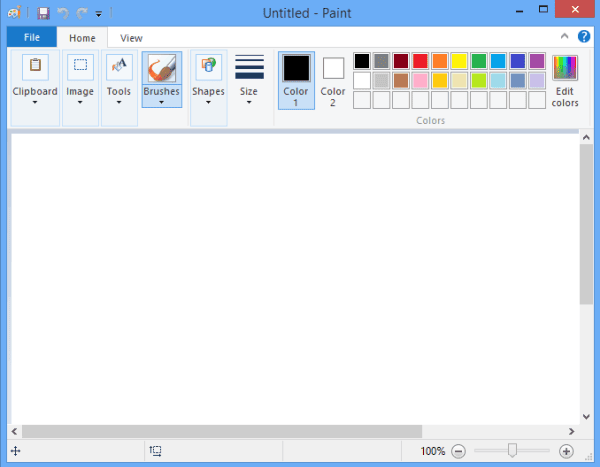Click the Zoom out minus icon

(458, 451)
